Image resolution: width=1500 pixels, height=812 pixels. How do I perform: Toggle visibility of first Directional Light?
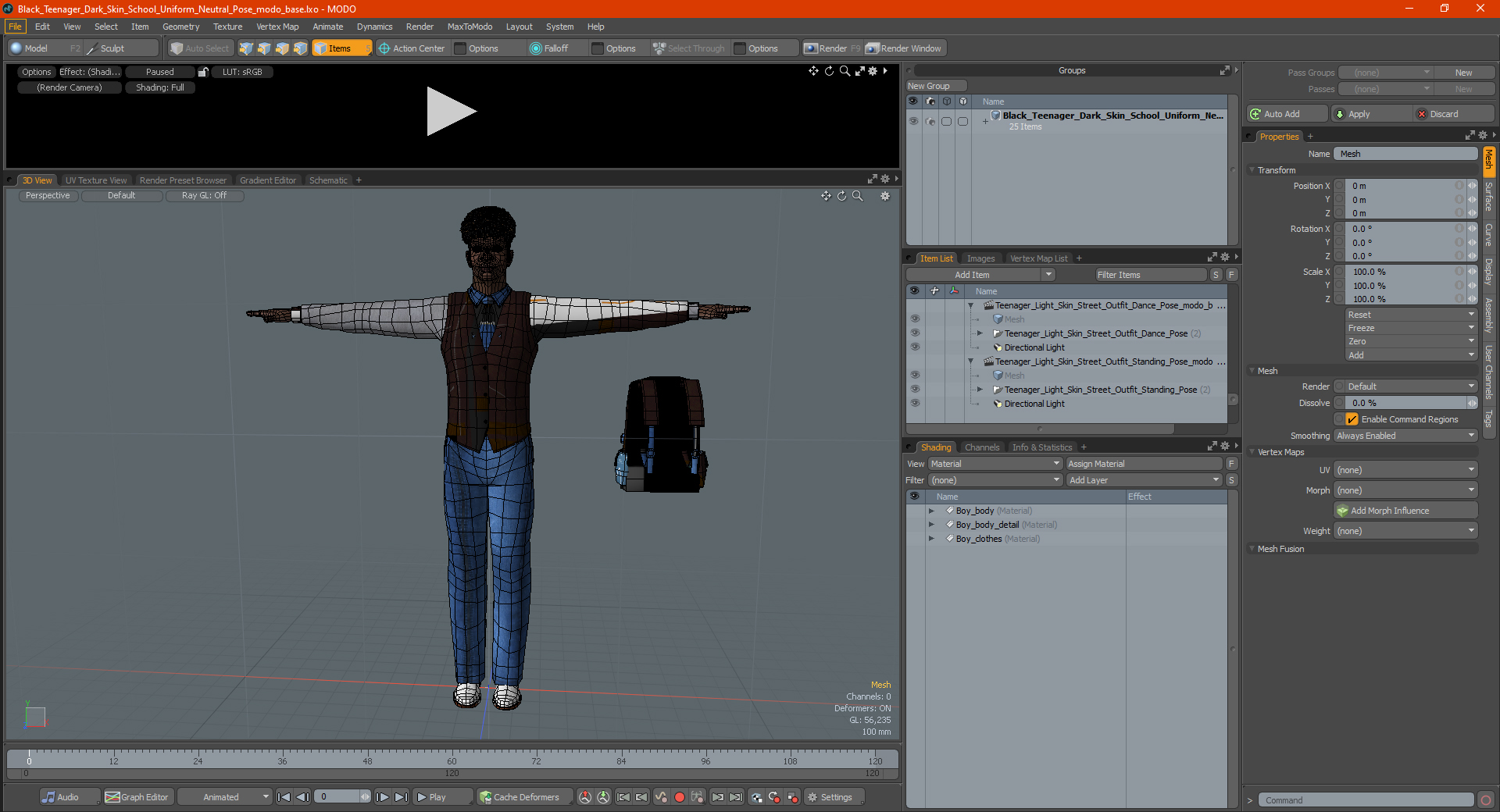tap(915, 347)
